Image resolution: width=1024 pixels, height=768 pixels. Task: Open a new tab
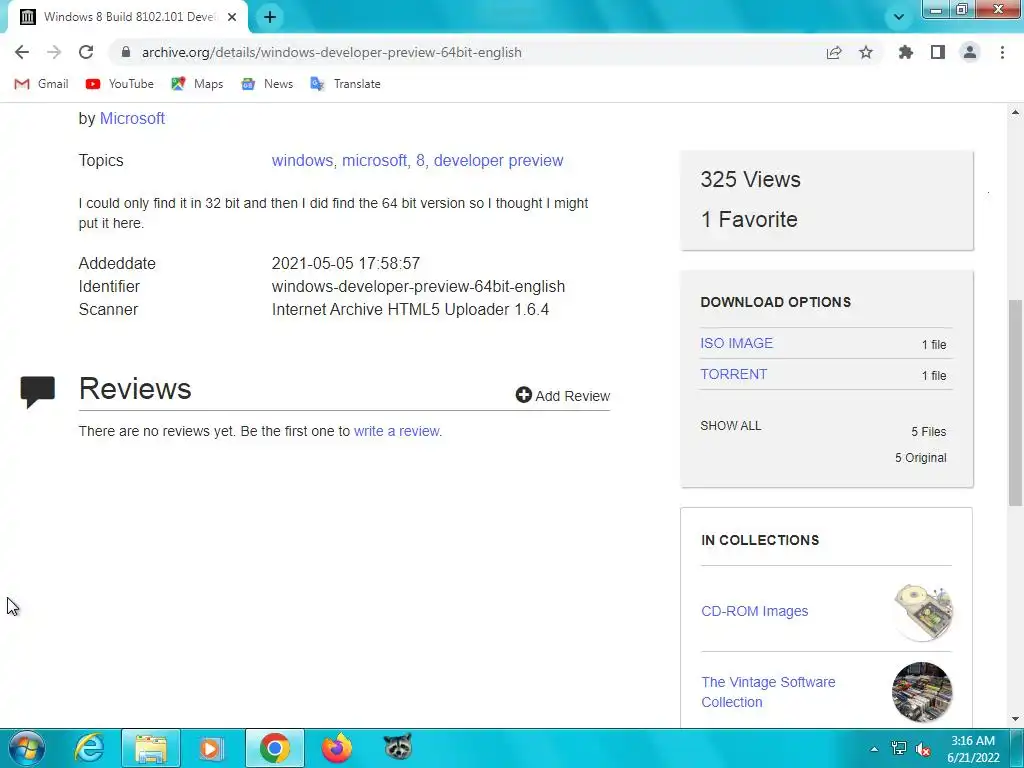tap(270, 17)
